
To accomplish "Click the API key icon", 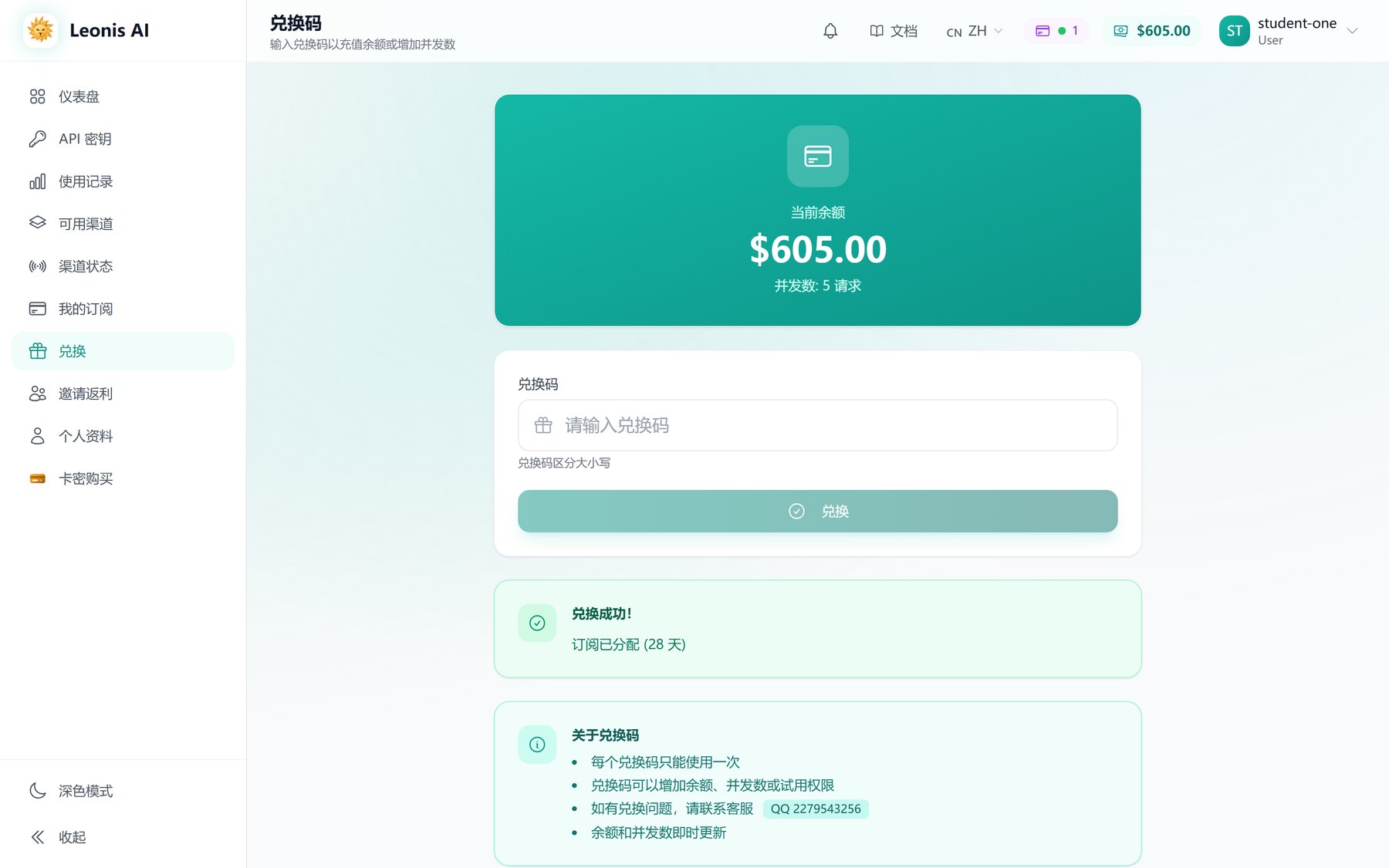I will (37, 139).
